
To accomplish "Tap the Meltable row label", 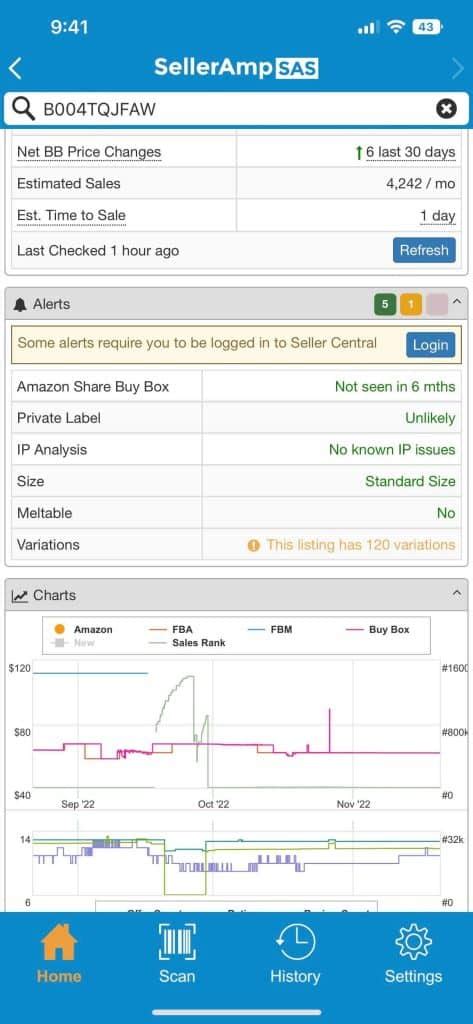I will click(44, 513).
